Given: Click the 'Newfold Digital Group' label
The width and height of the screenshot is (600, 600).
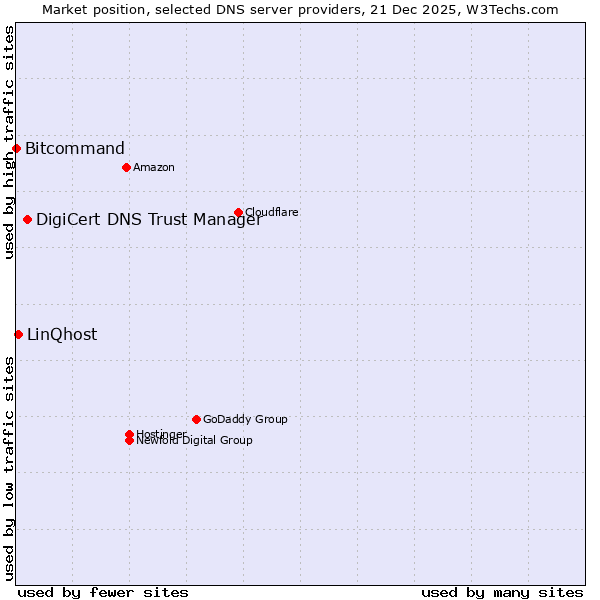Looking at the screenshot, I should [194, 440].
